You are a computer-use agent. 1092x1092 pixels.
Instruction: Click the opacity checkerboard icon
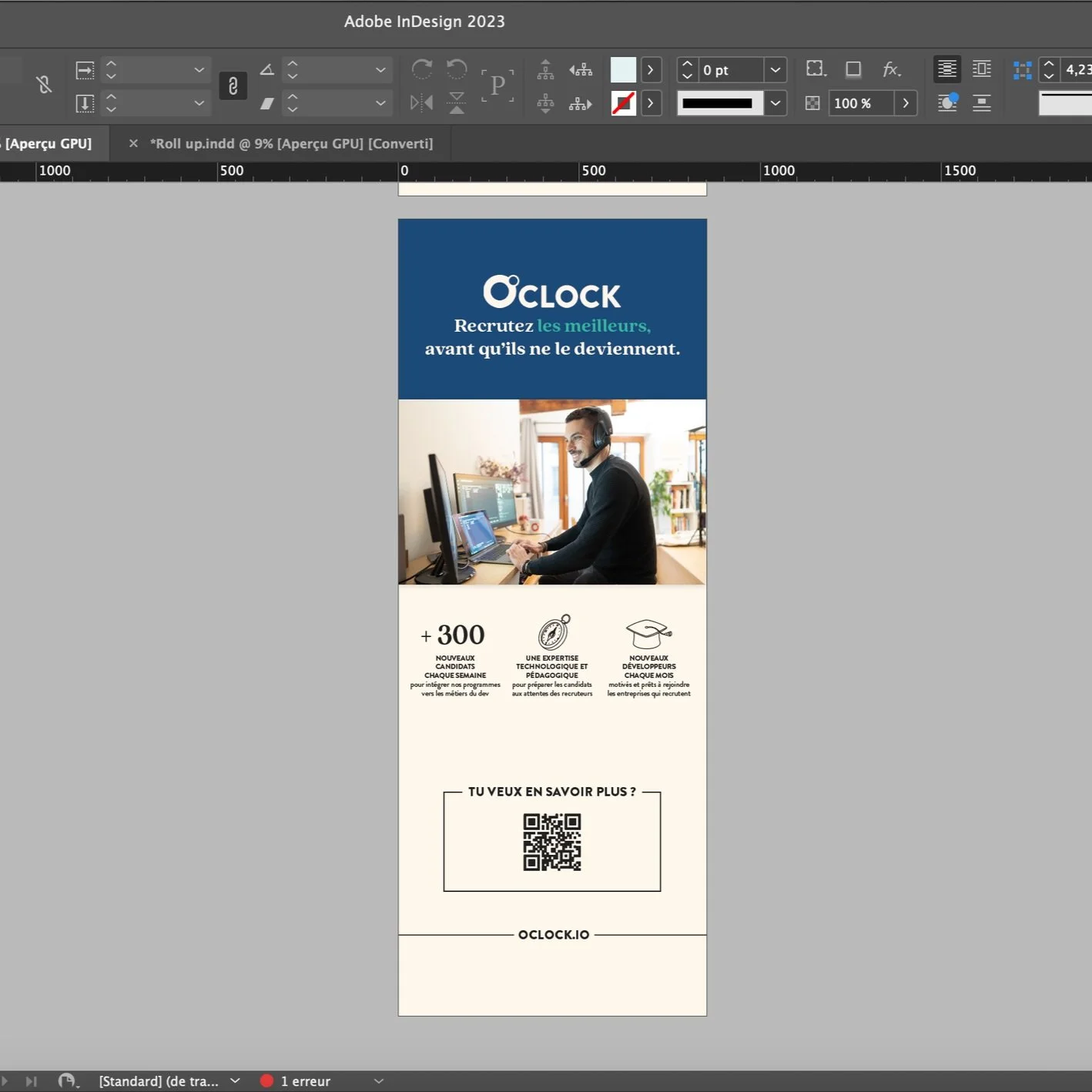click(x=812, y=103)
